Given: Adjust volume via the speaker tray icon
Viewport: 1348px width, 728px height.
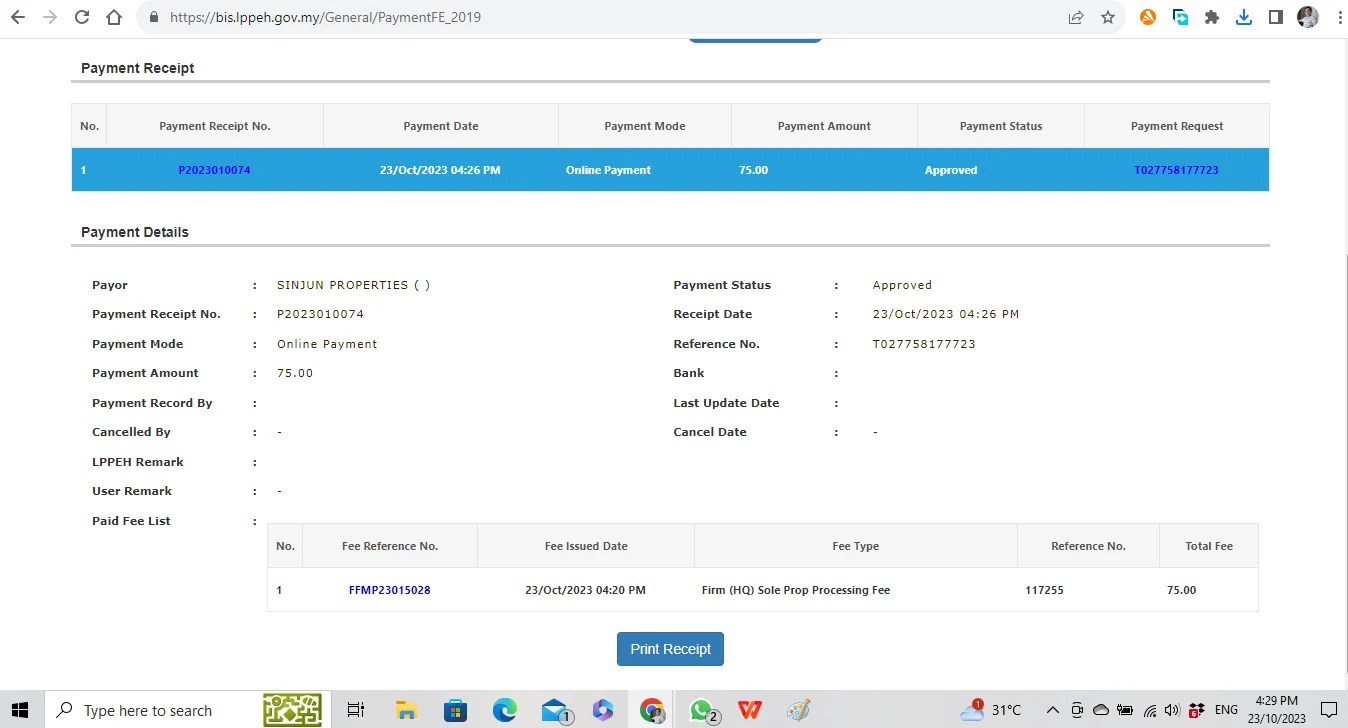Looking at the screenshot, I should point(1172,710).
